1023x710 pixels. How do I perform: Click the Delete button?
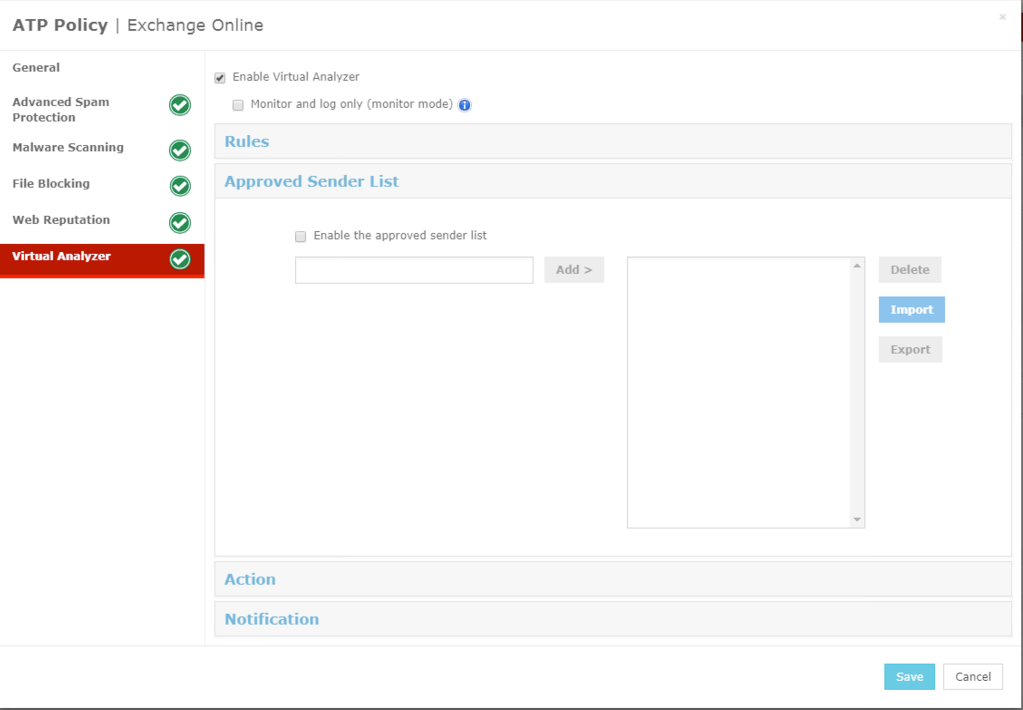pos(909,270)
